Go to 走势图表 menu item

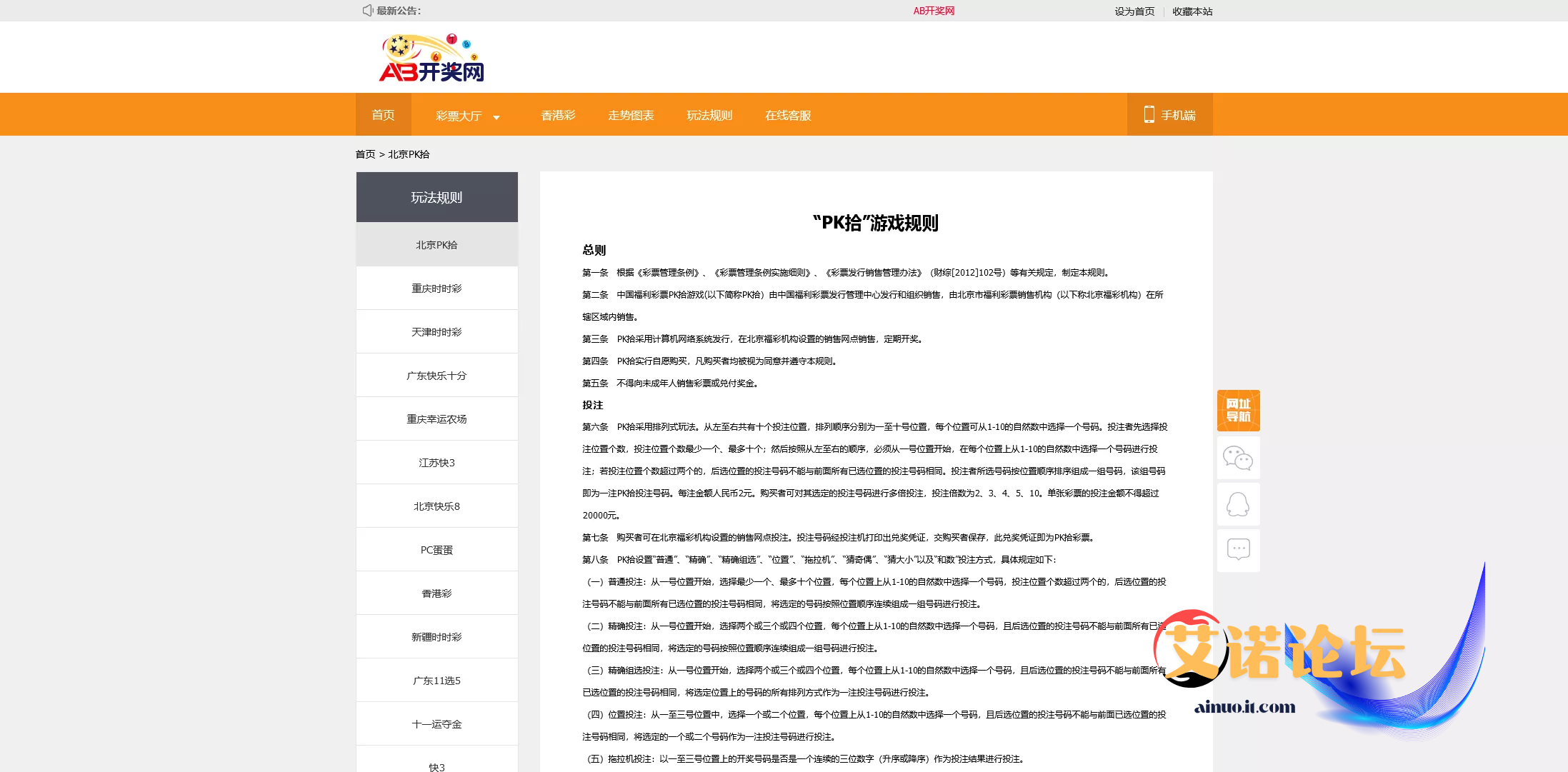tap(631, 116)
